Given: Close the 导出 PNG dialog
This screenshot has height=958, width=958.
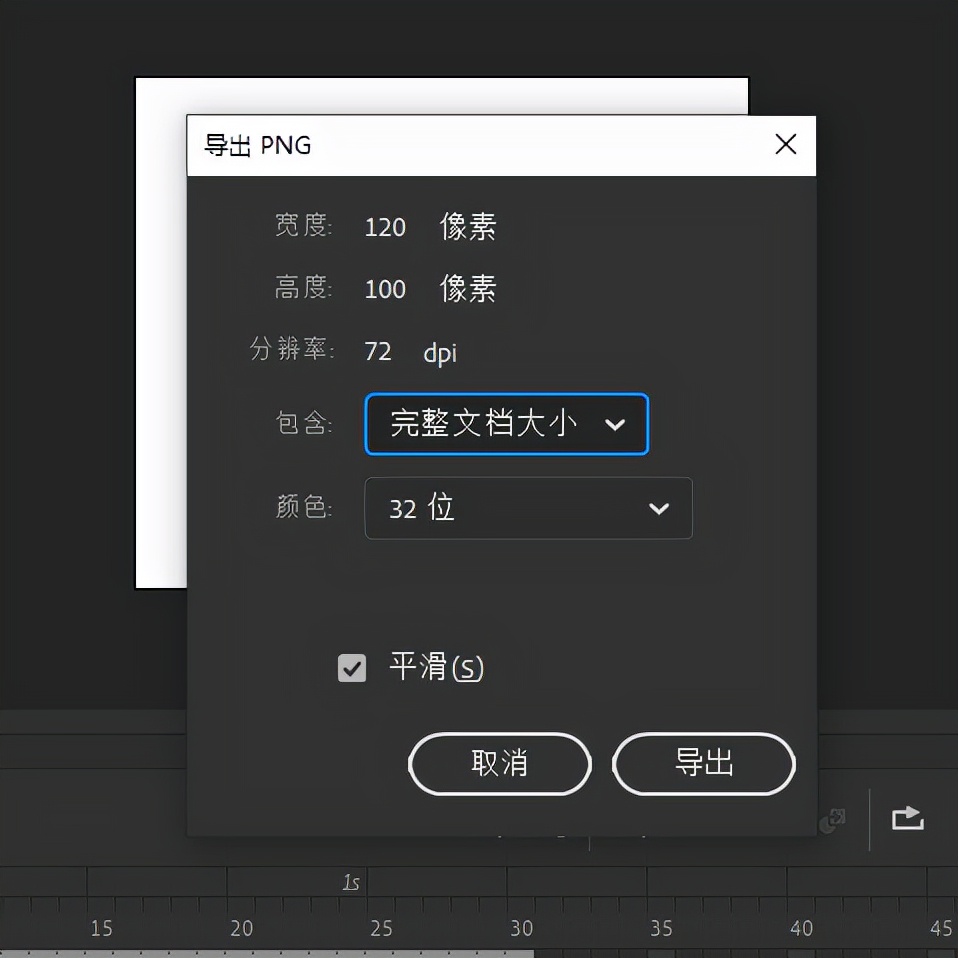Looking at the screenshot, I should [x=786, y=145].
